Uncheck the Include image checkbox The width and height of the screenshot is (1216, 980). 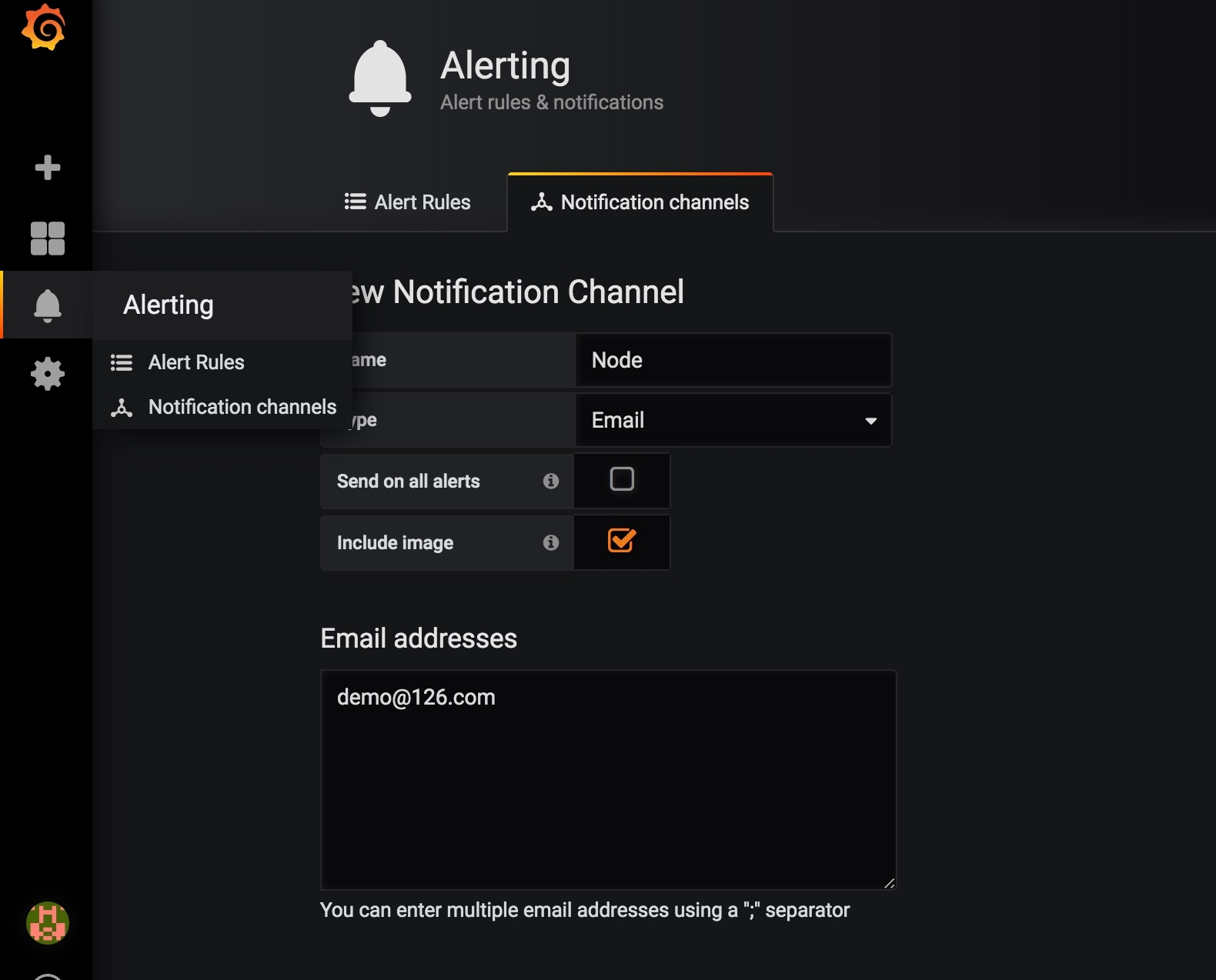click(621, 541)
